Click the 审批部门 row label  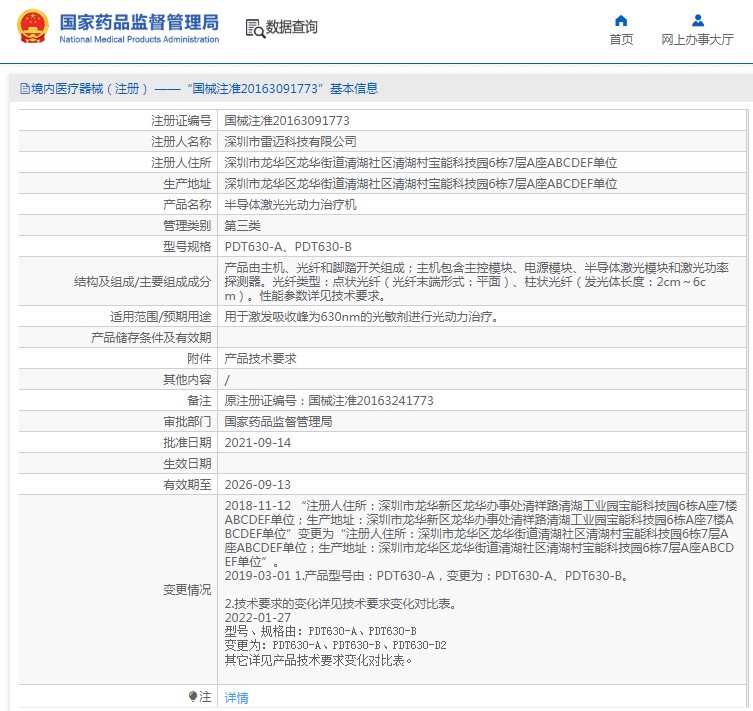click(187, 422)
